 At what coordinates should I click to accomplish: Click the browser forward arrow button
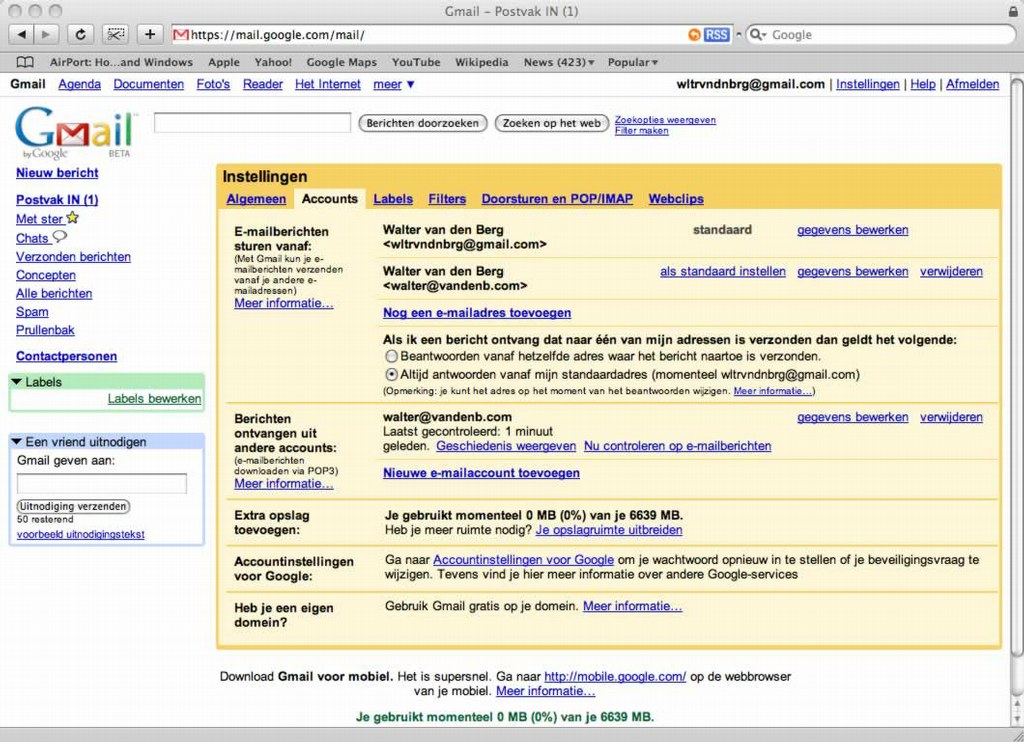[x=47, y=34]
